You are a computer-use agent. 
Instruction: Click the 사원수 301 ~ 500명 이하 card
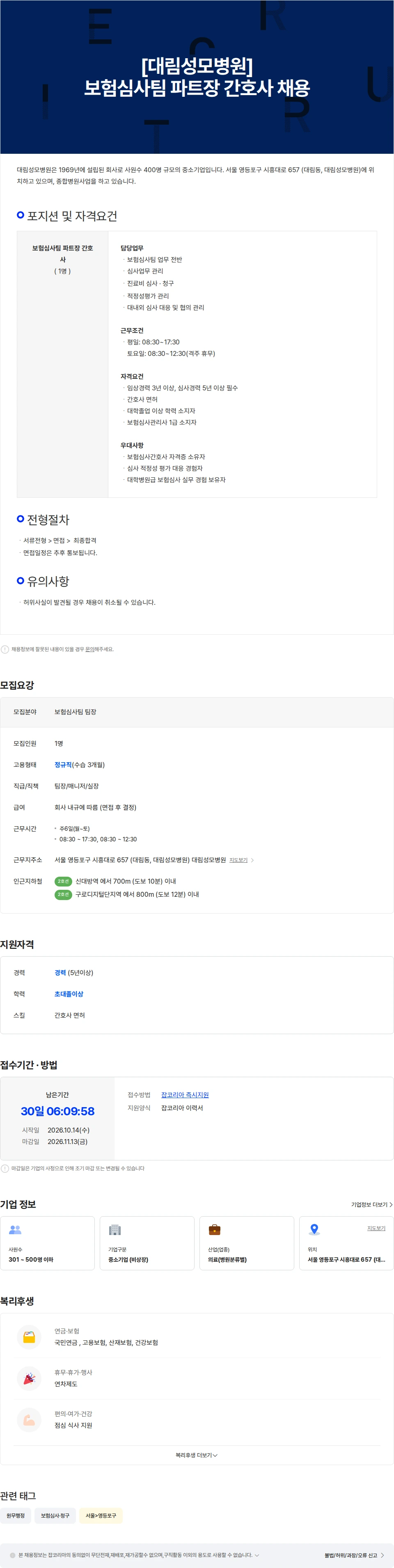click(48, 1243)
